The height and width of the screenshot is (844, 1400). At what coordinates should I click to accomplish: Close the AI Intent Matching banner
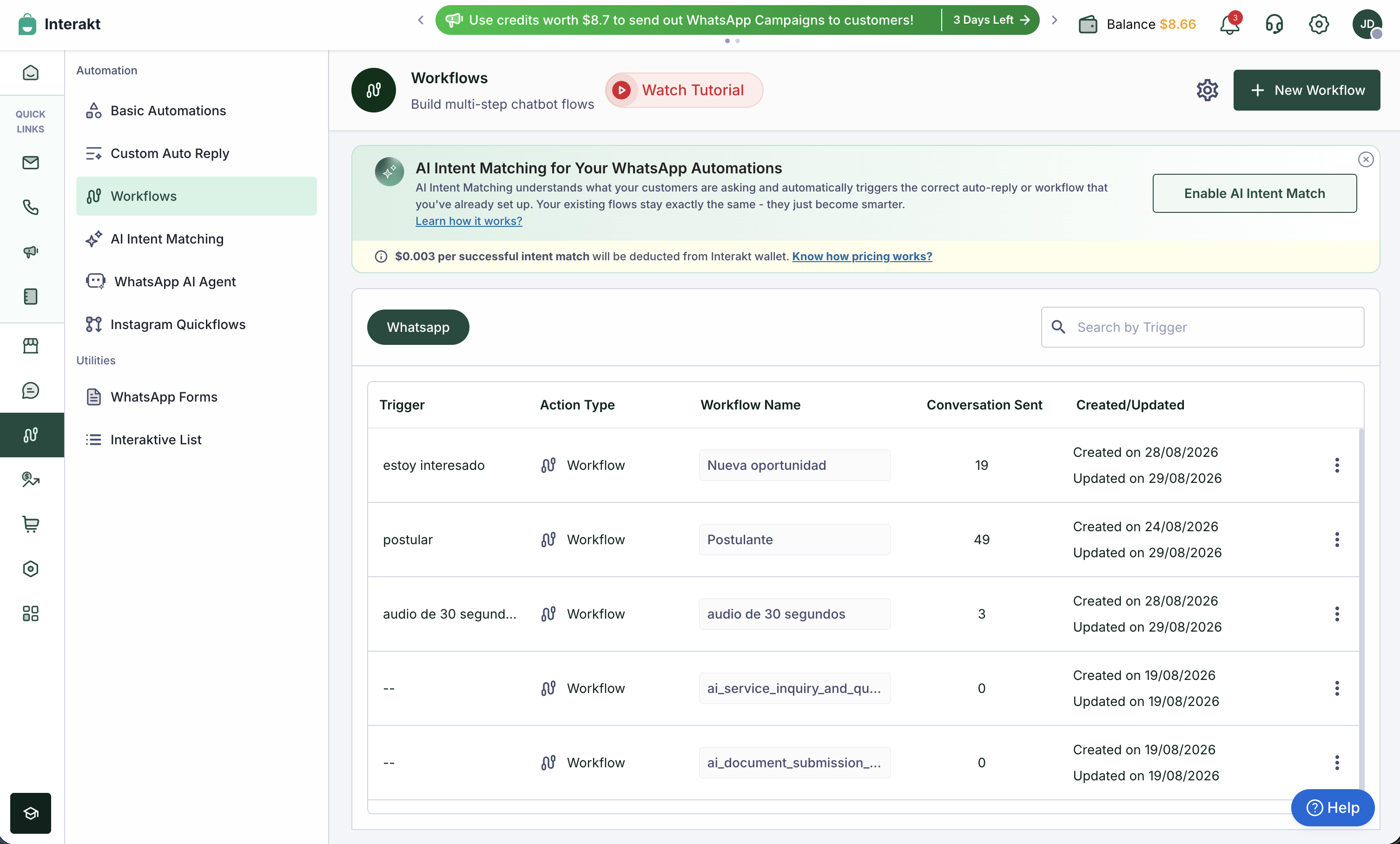pos(1366,159)
